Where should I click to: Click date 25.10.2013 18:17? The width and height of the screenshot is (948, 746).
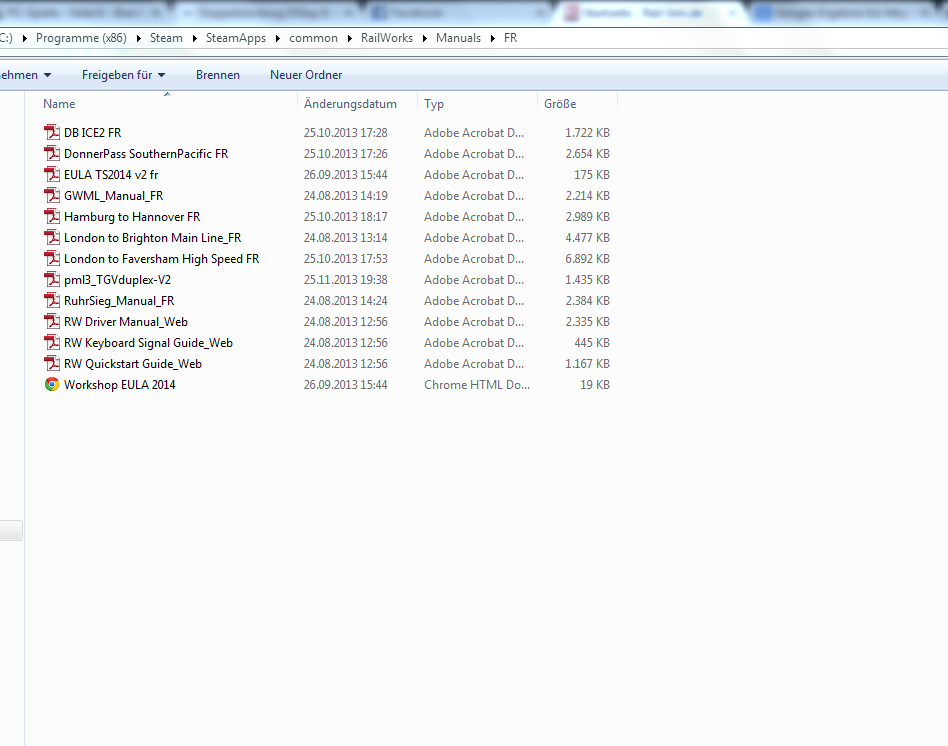pos(345,216)
